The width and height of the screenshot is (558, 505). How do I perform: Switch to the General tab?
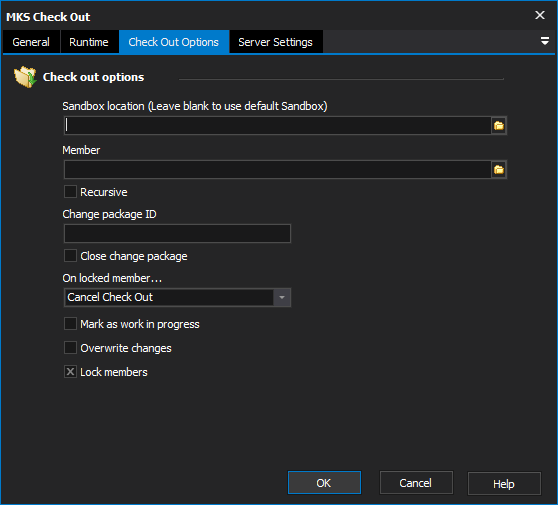tap(31, 42)
